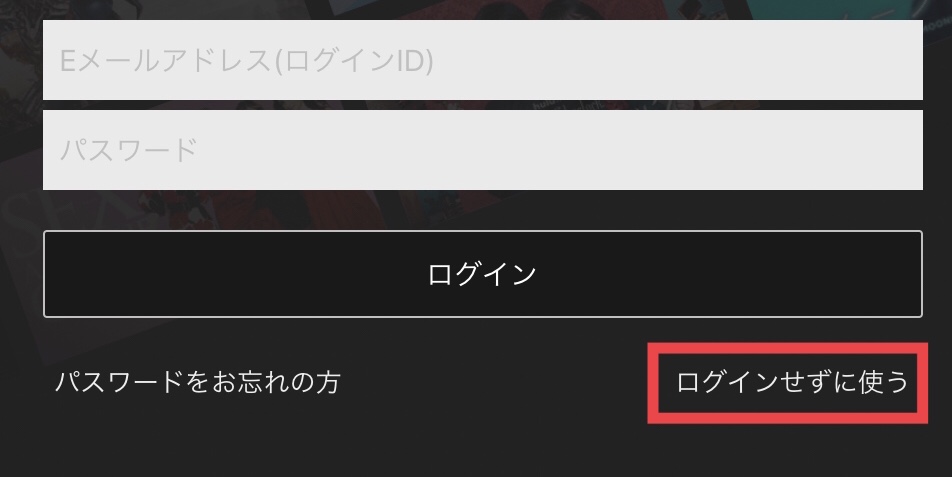
Task: Click the login ID placeholder text field
Action: point(483,60)
